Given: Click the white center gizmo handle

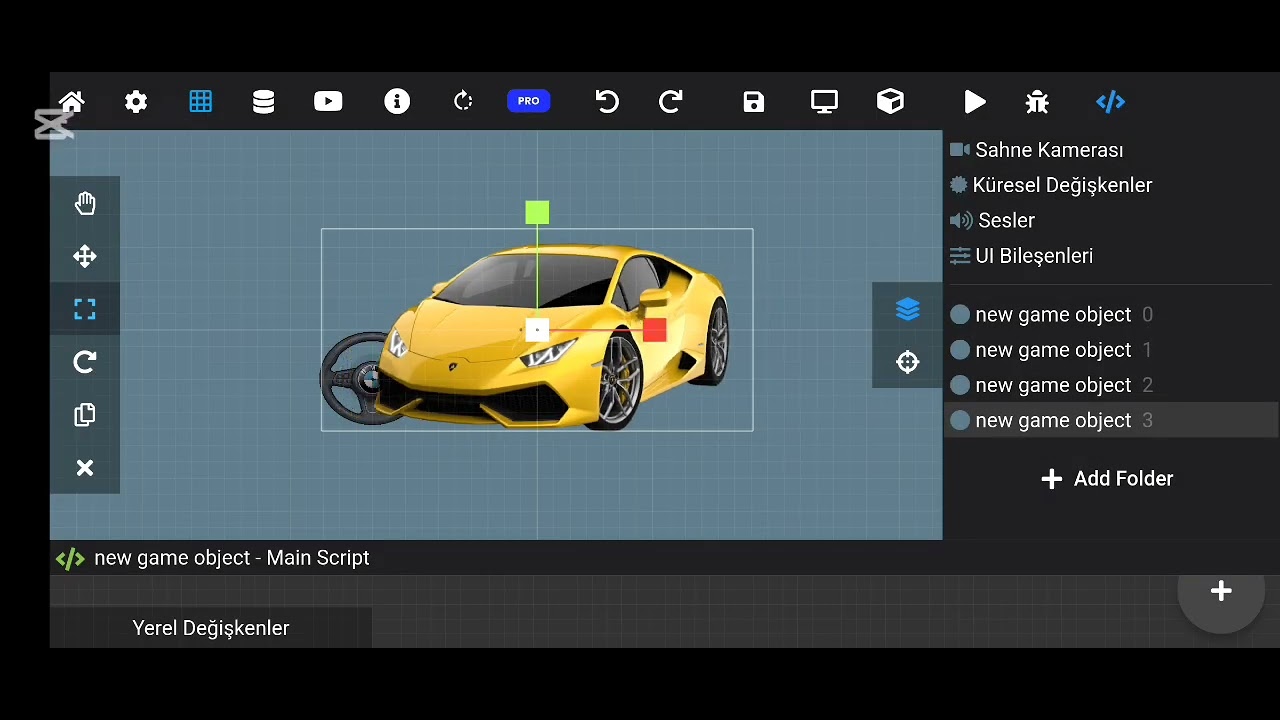Looking at the screenshot, I should tap(537, 330).
